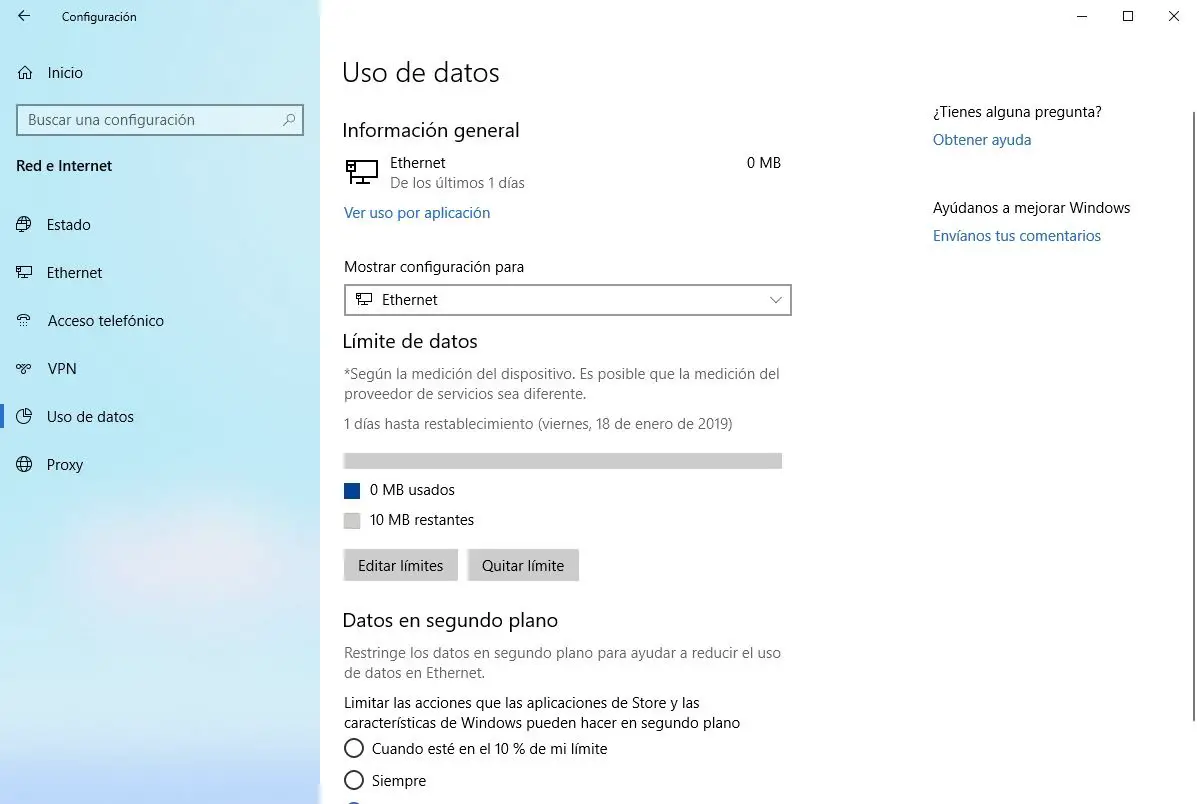Maximize the Configuración window

tap(1128, 16)
